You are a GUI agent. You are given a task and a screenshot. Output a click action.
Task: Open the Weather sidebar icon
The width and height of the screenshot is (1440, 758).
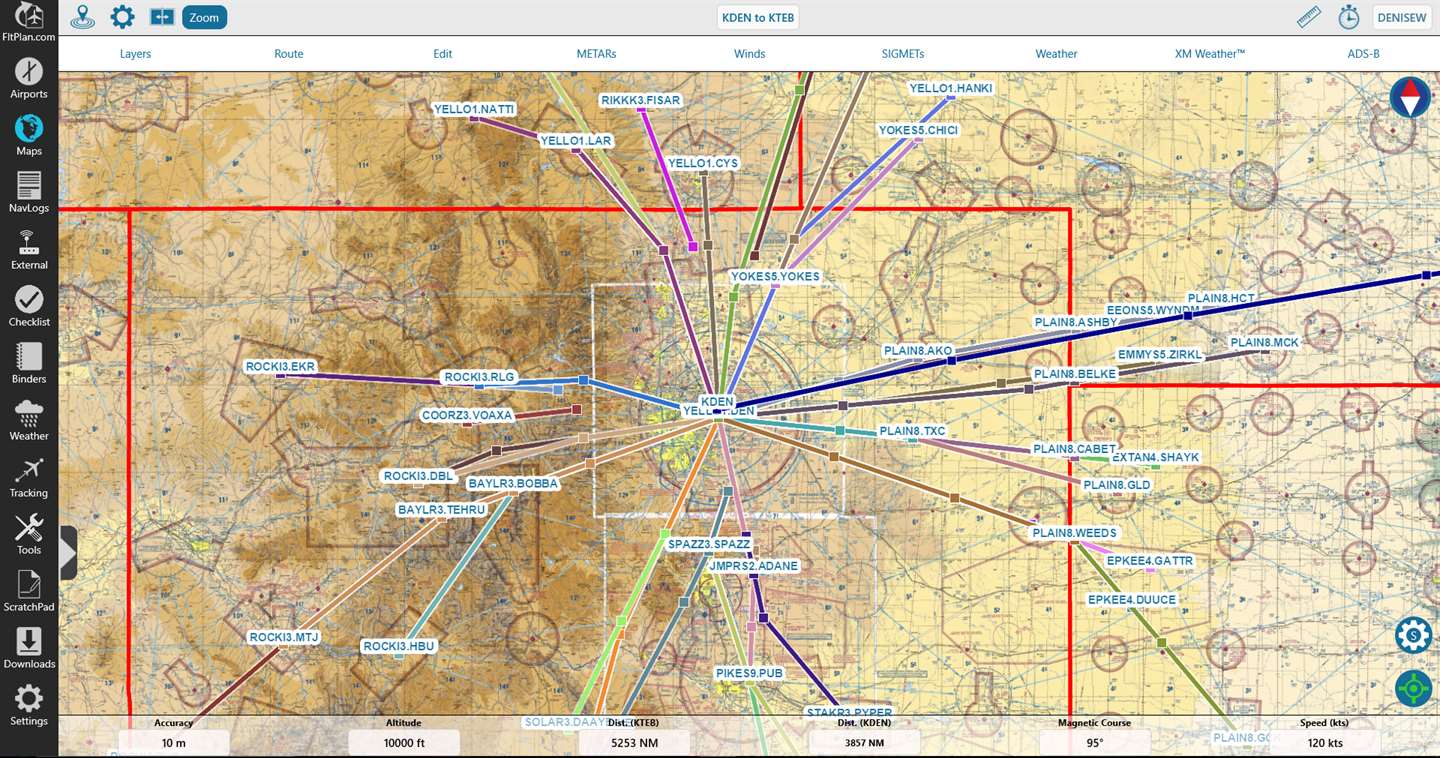point(29,420)
